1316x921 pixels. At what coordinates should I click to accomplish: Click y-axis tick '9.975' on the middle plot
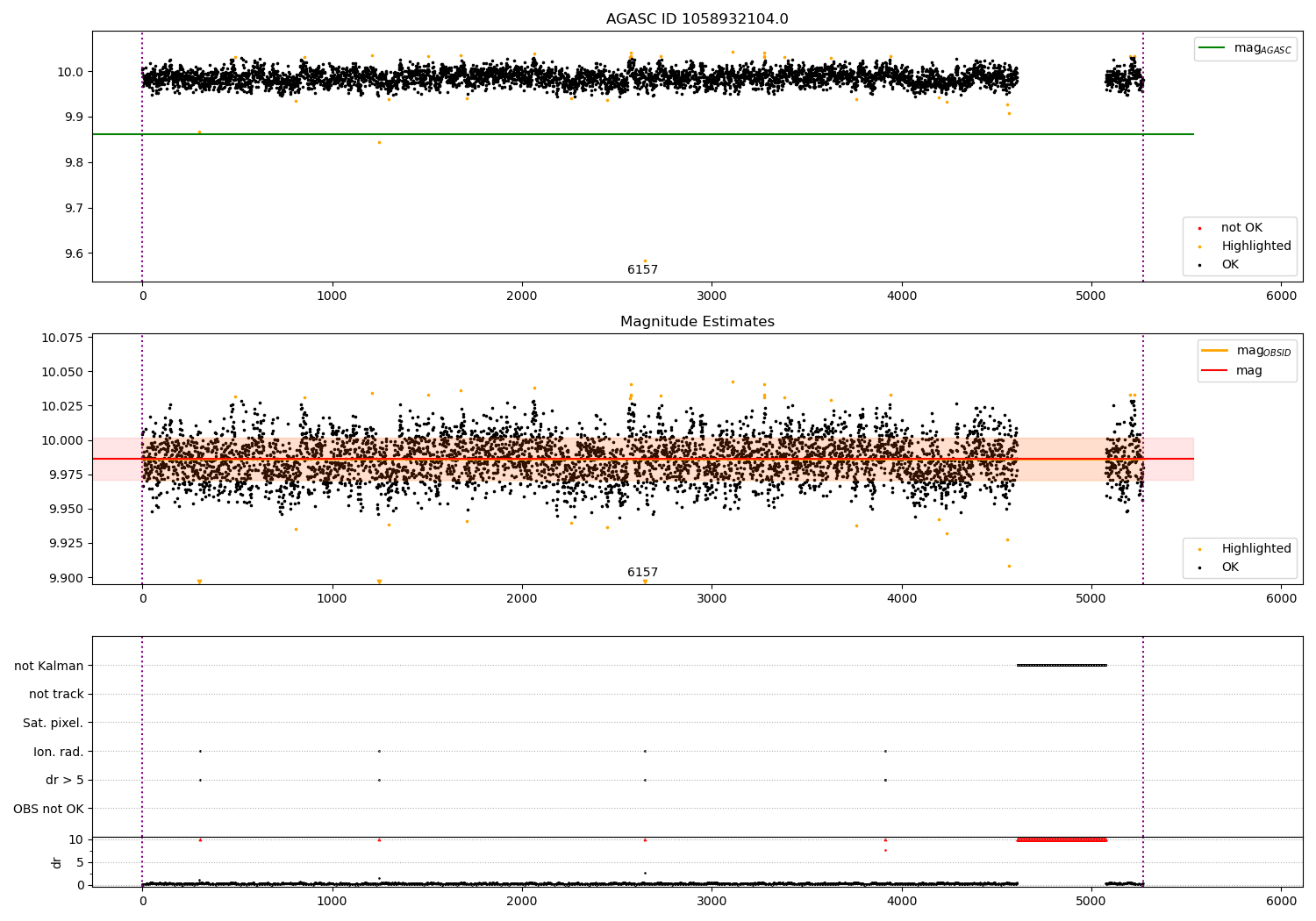click(67, 475)
